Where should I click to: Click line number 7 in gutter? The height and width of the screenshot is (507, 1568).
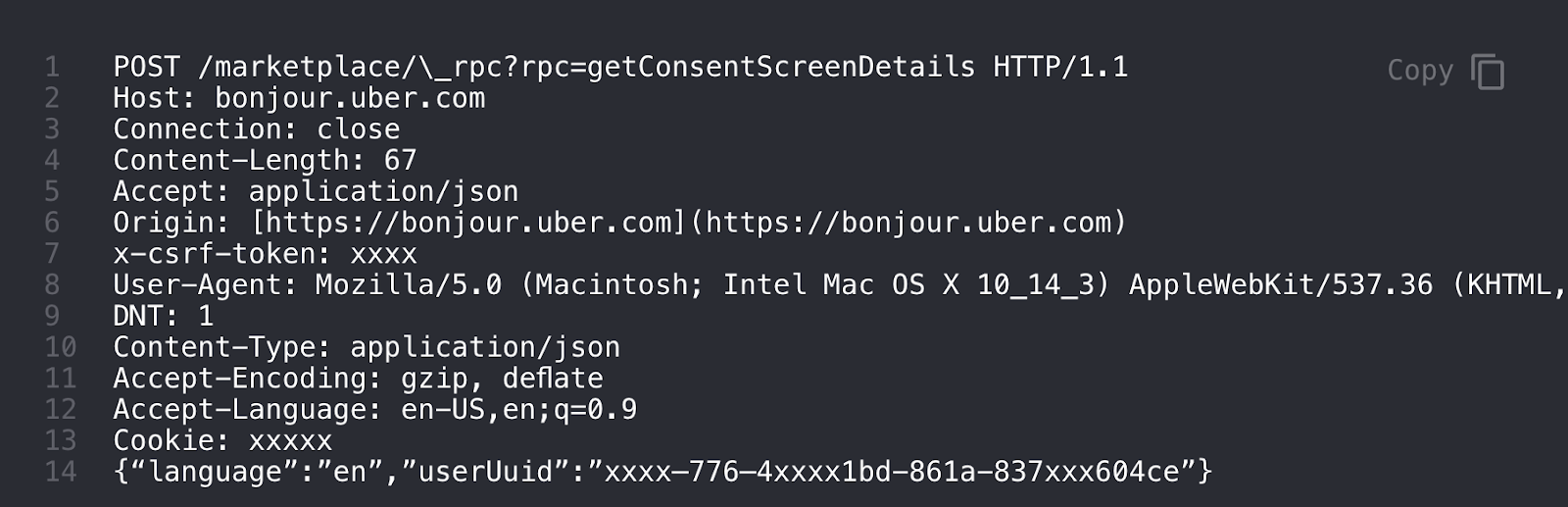[x=52, y=254]
